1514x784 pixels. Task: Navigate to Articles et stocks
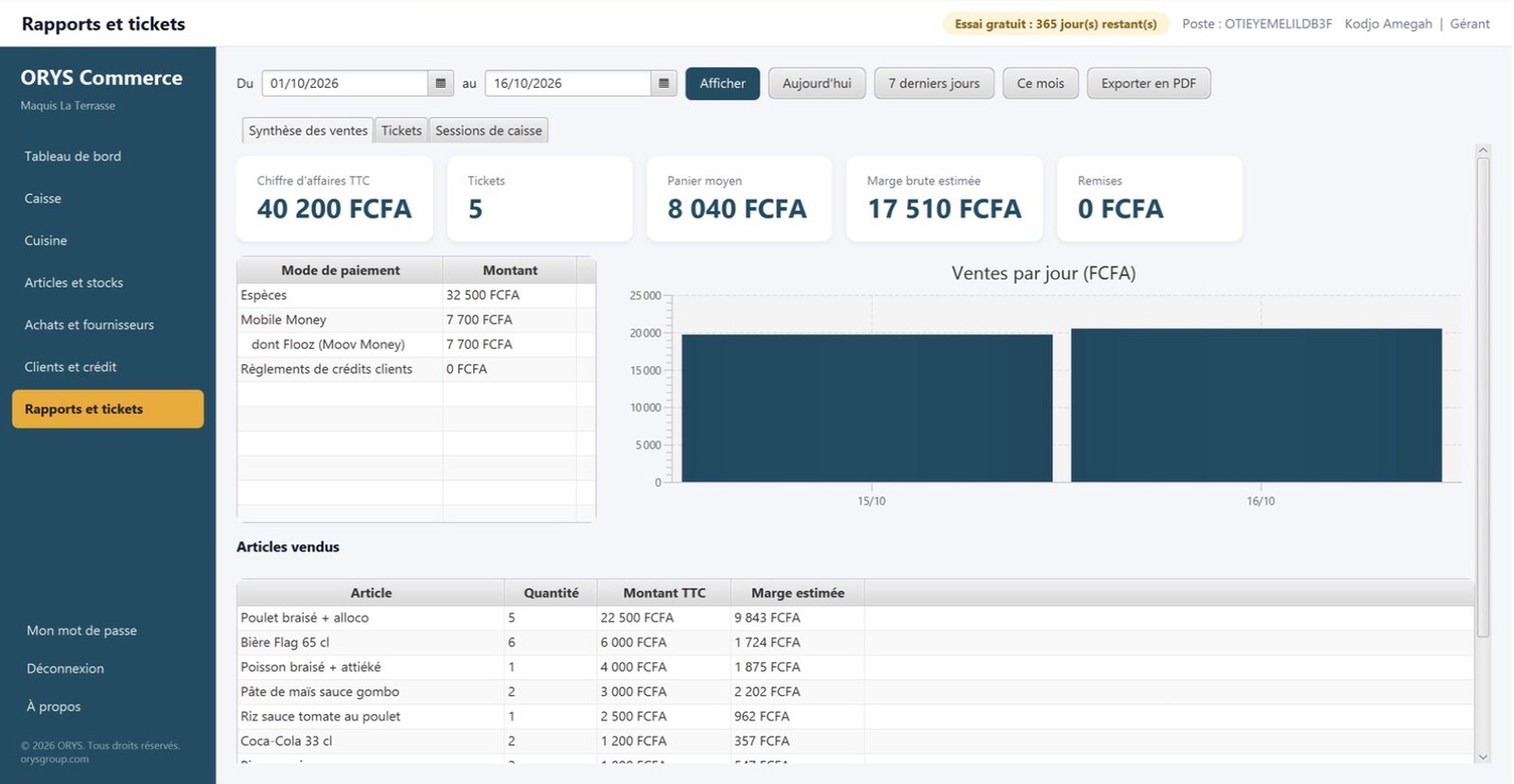(108, 283)
